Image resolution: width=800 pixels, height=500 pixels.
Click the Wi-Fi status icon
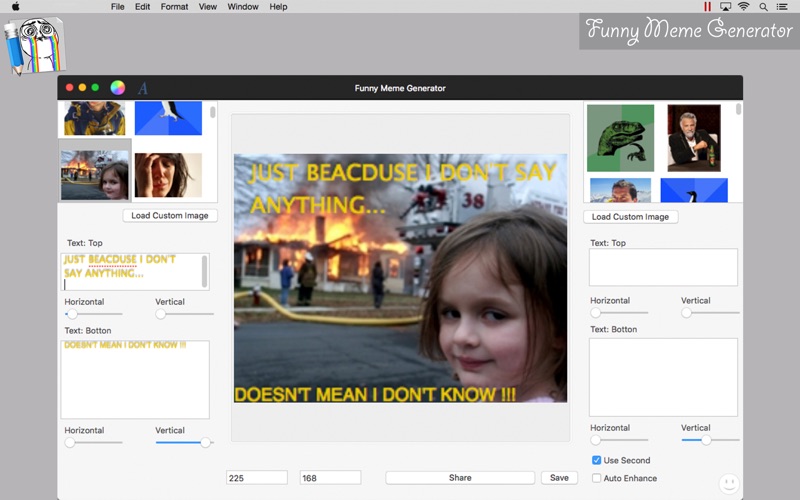tap(744, 7)
